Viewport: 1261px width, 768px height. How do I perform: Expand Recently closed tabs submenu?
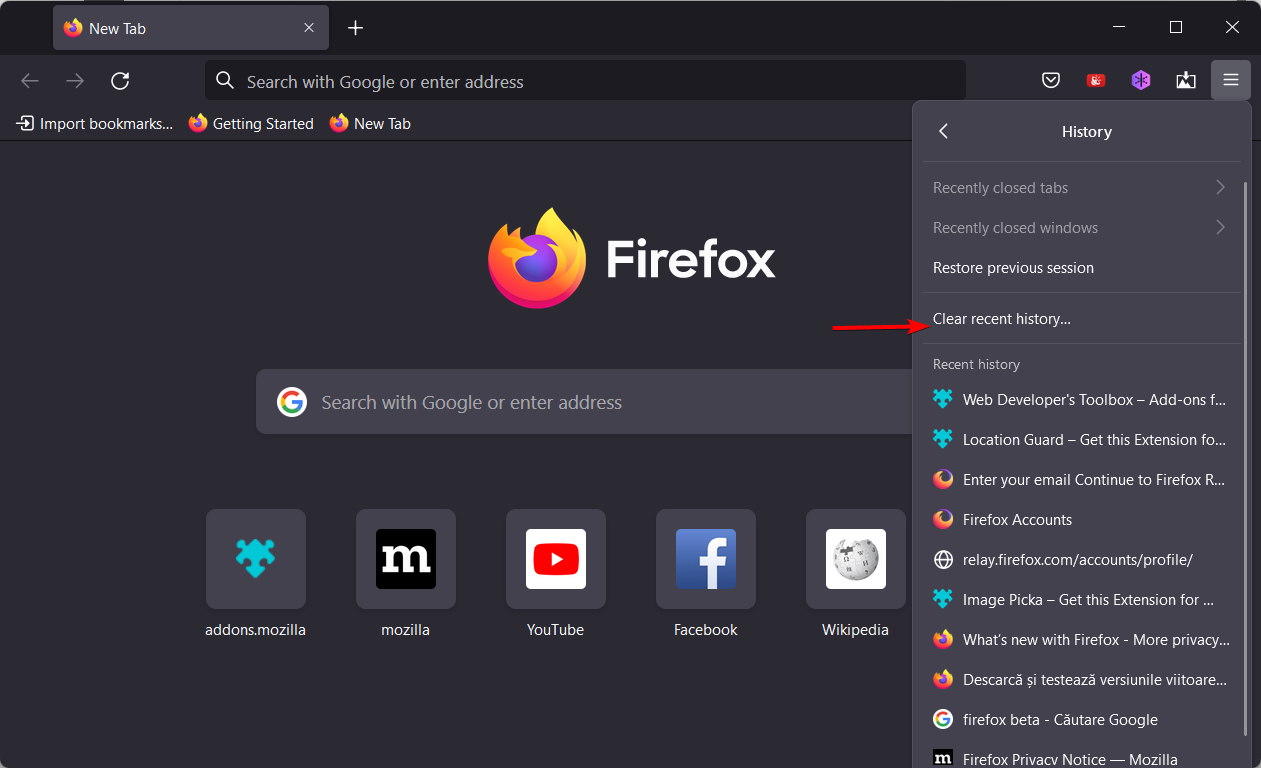[1081, 188]
